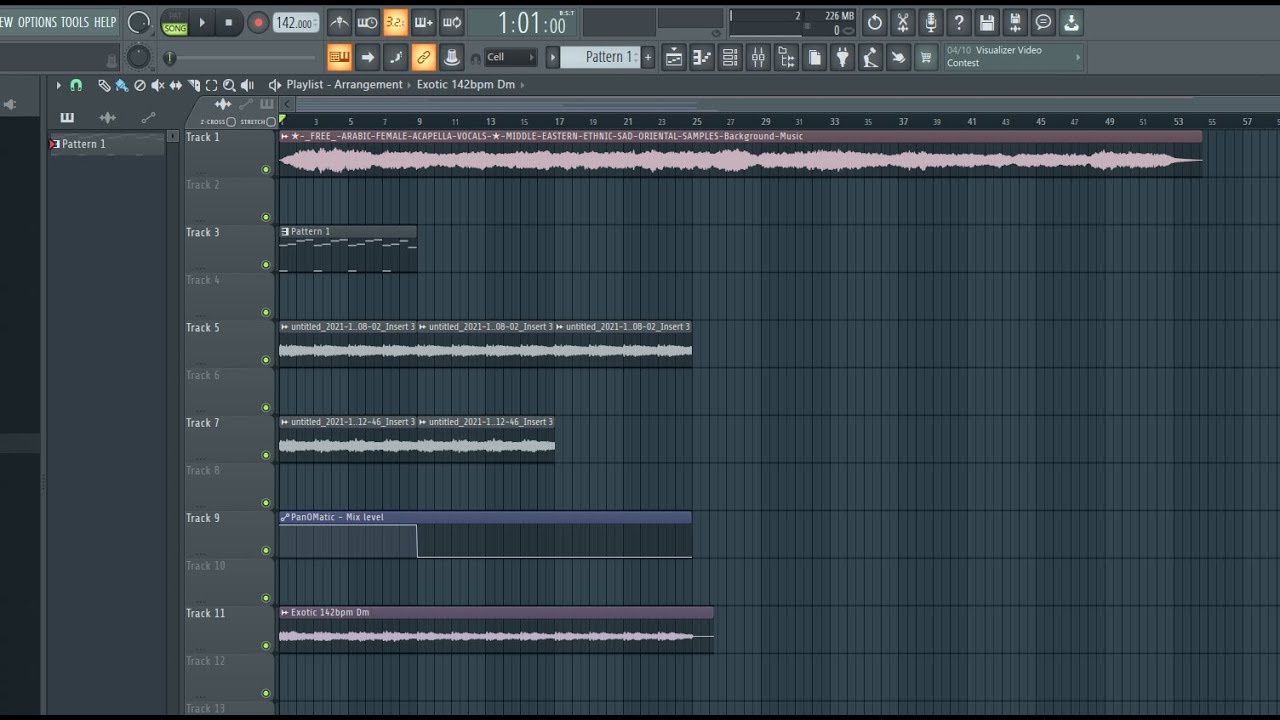Toggle the STRETCH option
Screen dimensions: 1280x720
[271, 122]
